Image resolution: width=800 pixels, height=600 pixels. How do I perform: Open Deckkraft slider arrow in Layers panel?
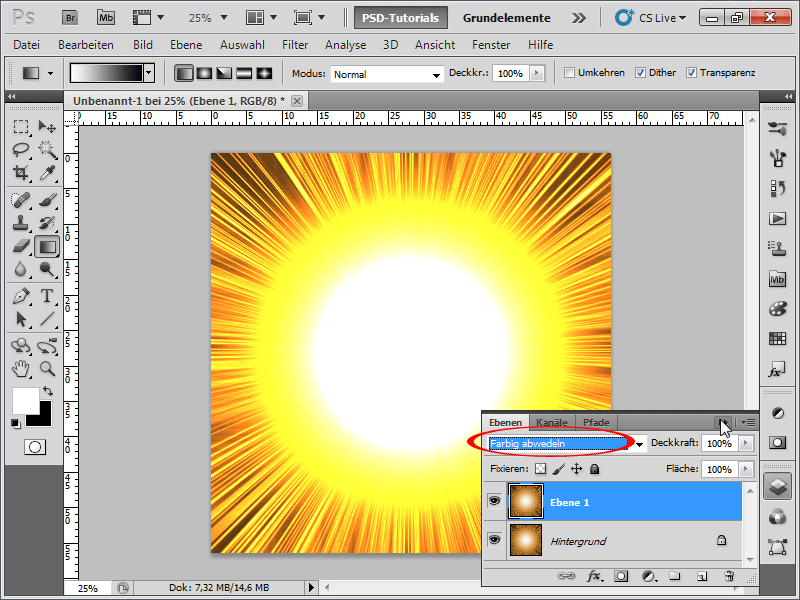coord(745,443)
